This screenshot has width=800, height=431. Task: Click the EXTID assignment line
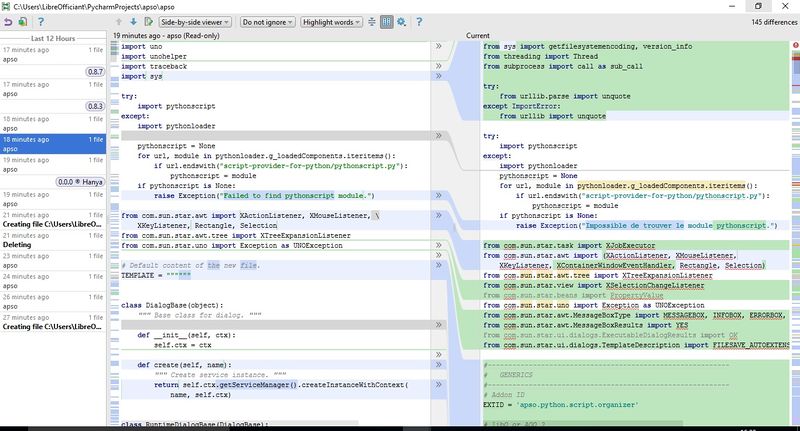click(561, 404)
